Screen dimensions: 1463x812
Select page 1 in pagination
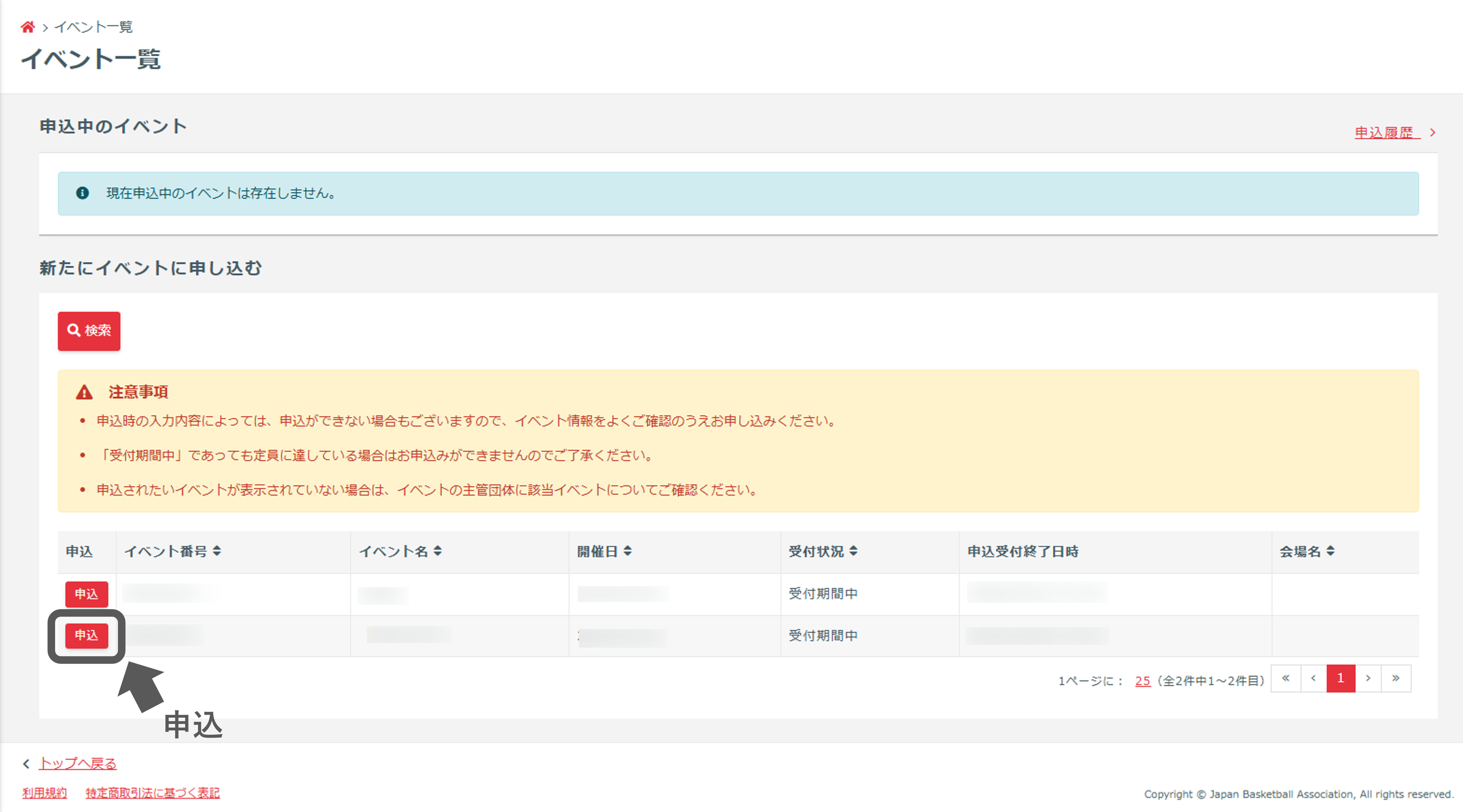[x=1340, y=678]
